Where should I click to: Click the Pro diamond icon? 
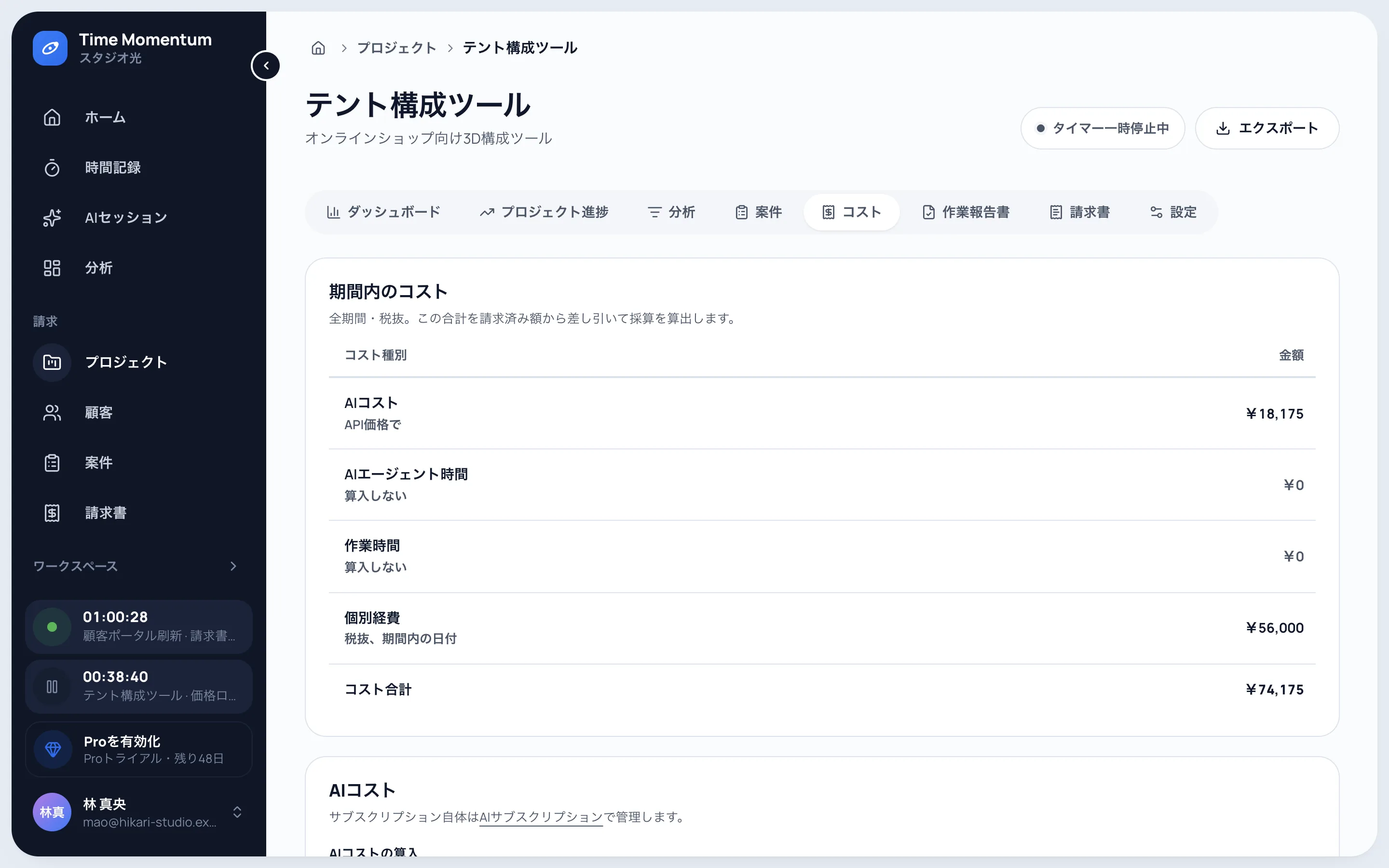pos(53,749)
